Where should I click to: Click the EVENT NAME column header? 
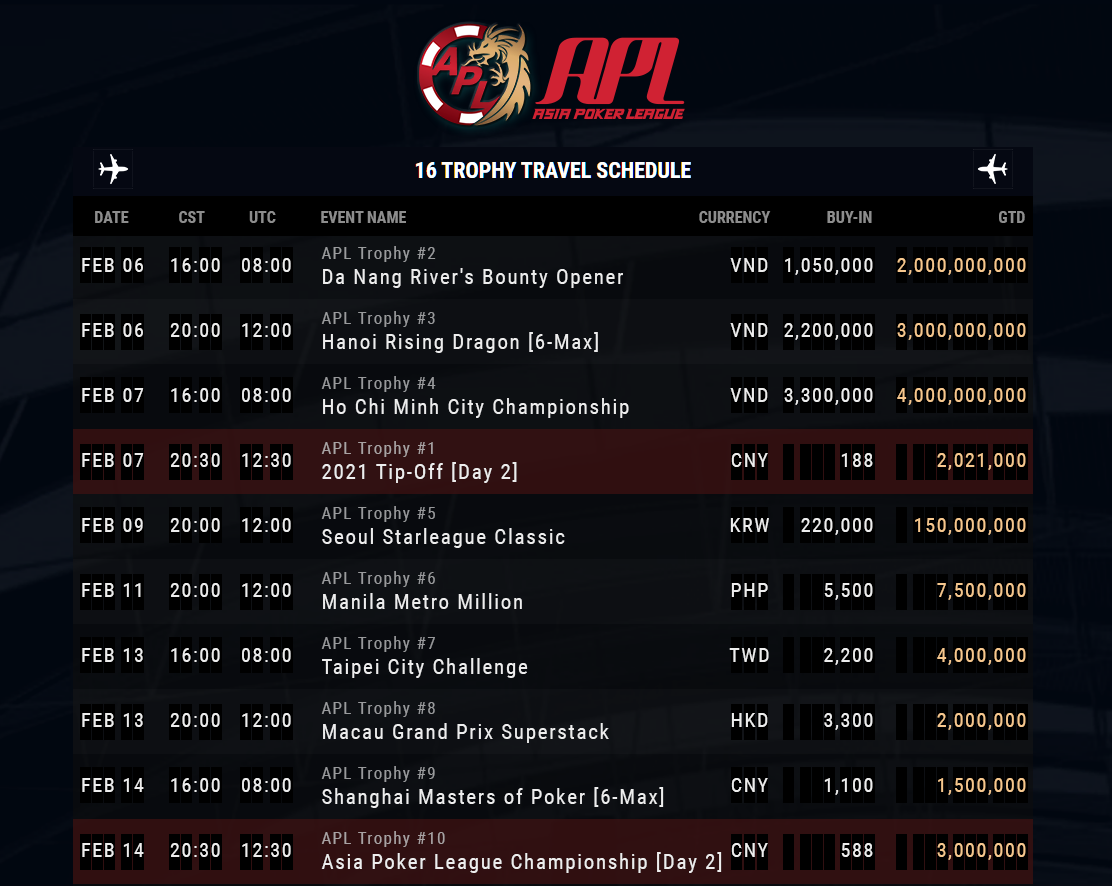click(x=363, y=217)
